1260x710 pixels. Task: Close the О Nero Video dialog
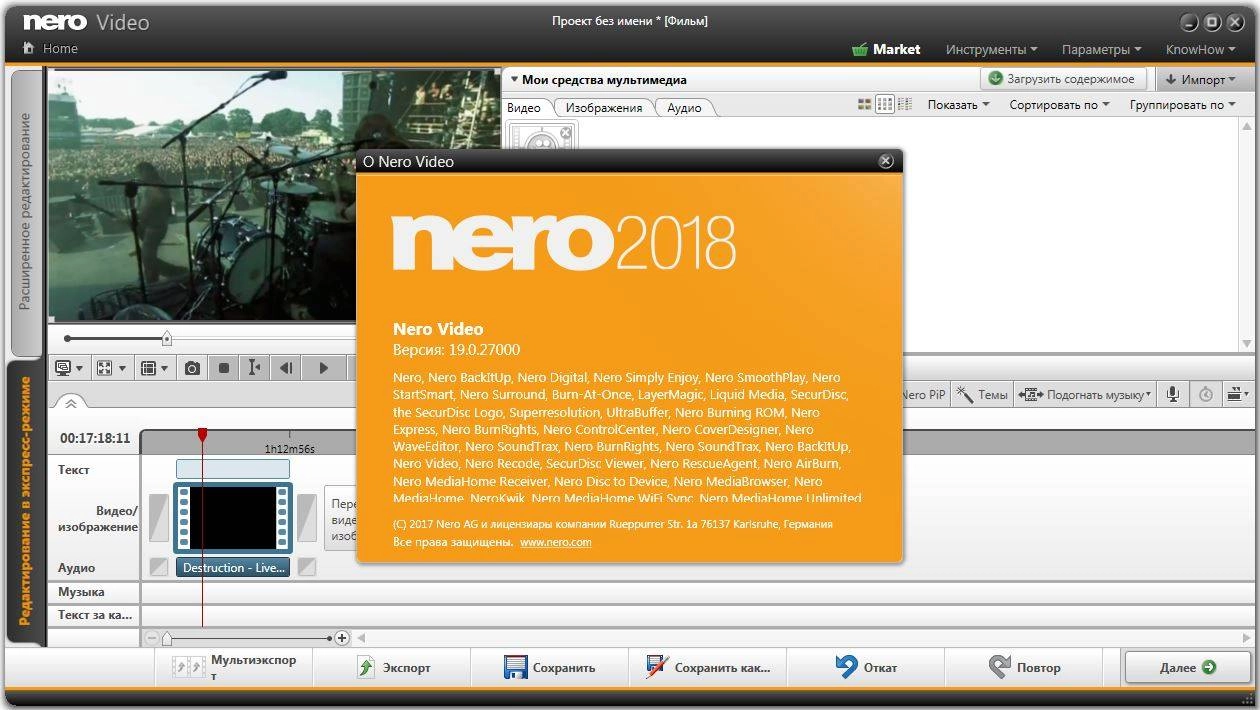(x=885, y=161)
